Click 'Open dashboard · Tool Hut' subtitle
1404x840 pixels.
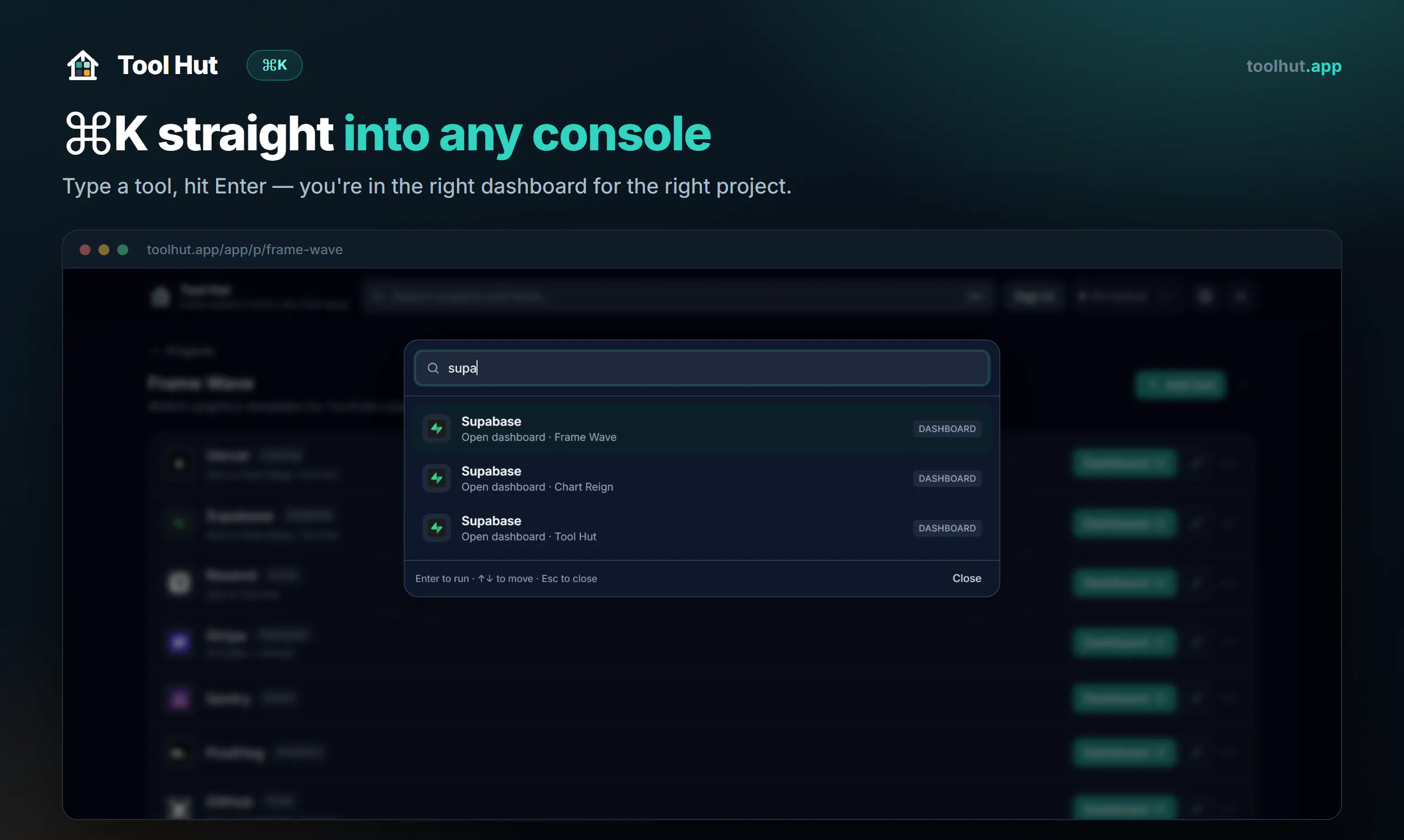[x=529, y=537]
